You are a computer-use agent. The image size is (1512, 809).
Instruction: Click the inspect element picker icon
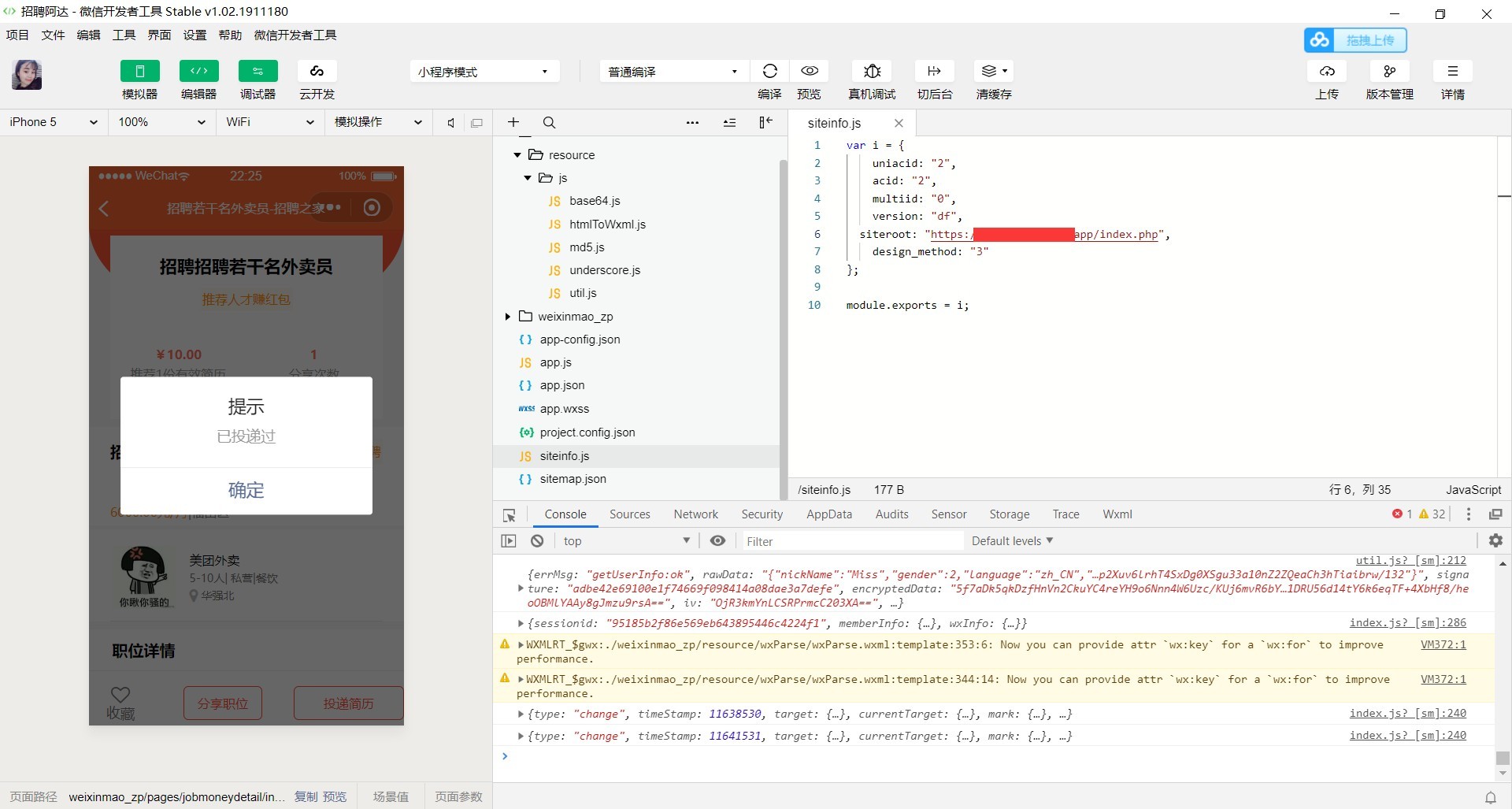tap(509, 515)
